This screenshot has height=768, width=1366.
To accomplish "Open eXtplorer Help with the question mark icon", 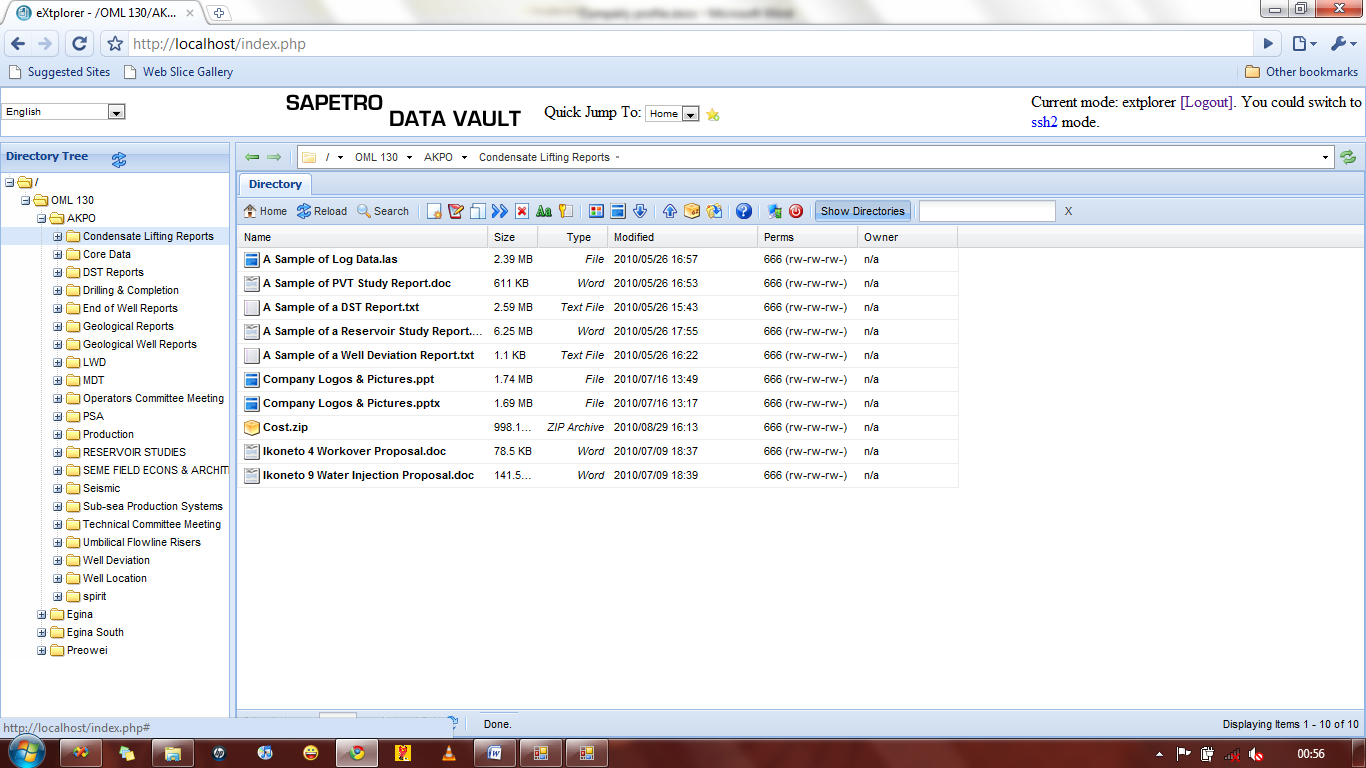I will 744,211.
